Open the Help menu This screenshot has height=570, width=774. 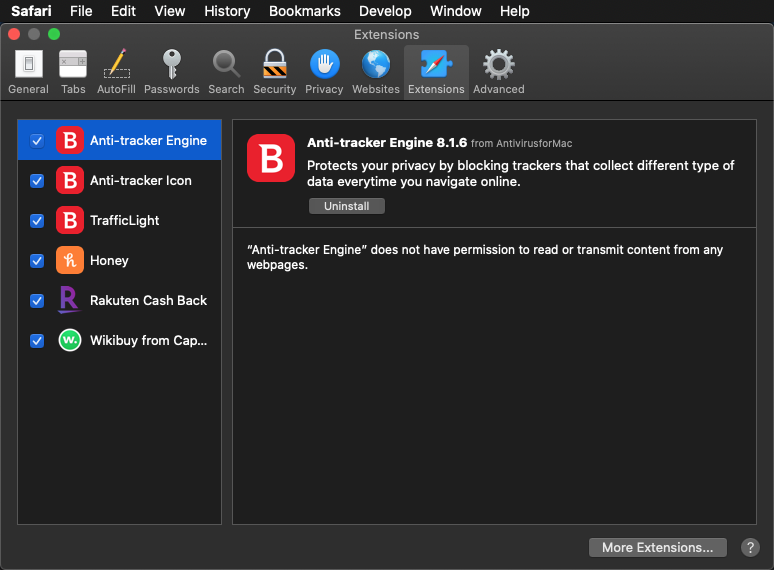click(514, 11)
